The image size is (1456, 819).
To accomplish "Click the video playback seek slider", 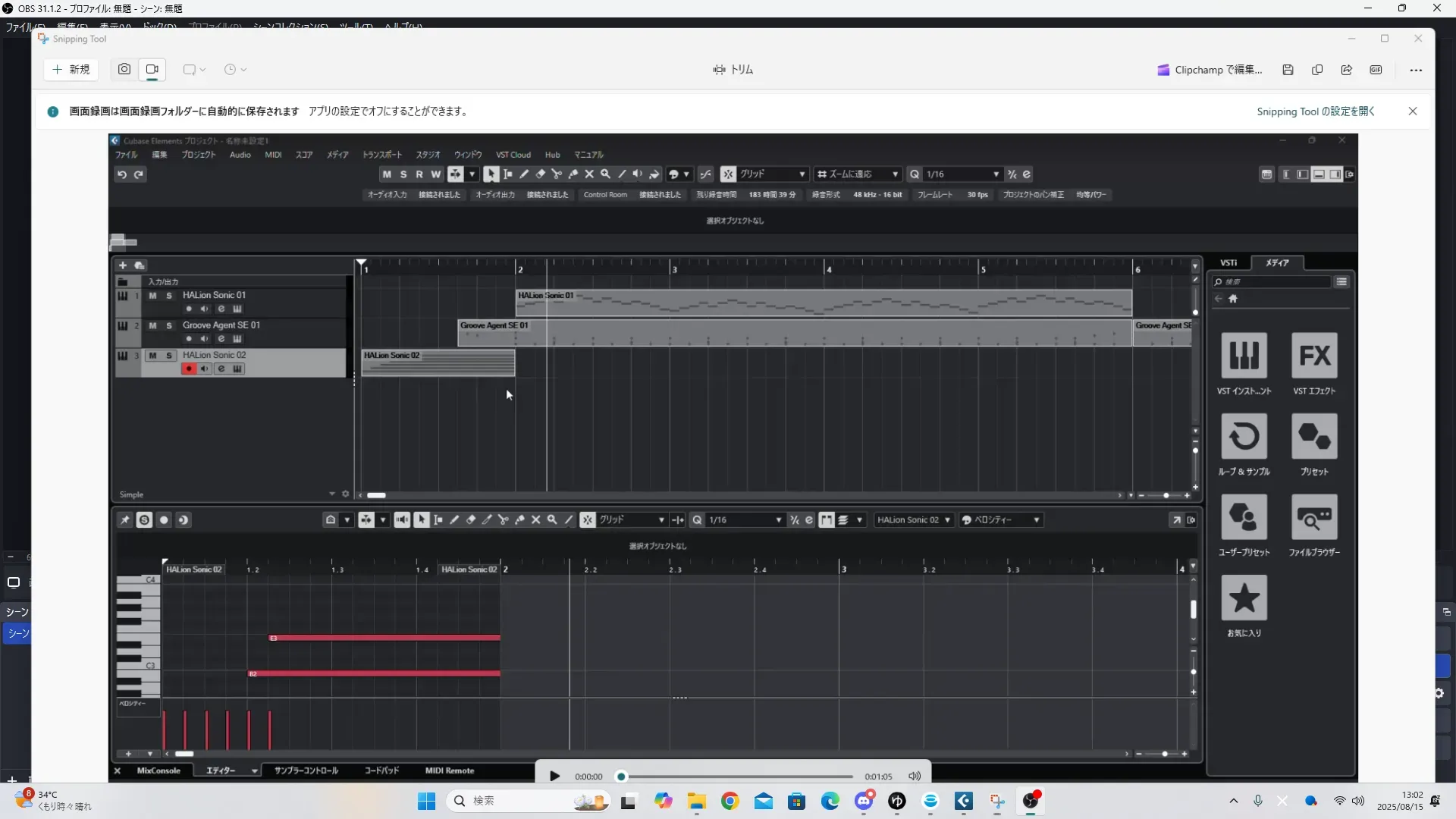I will point(736,777).
